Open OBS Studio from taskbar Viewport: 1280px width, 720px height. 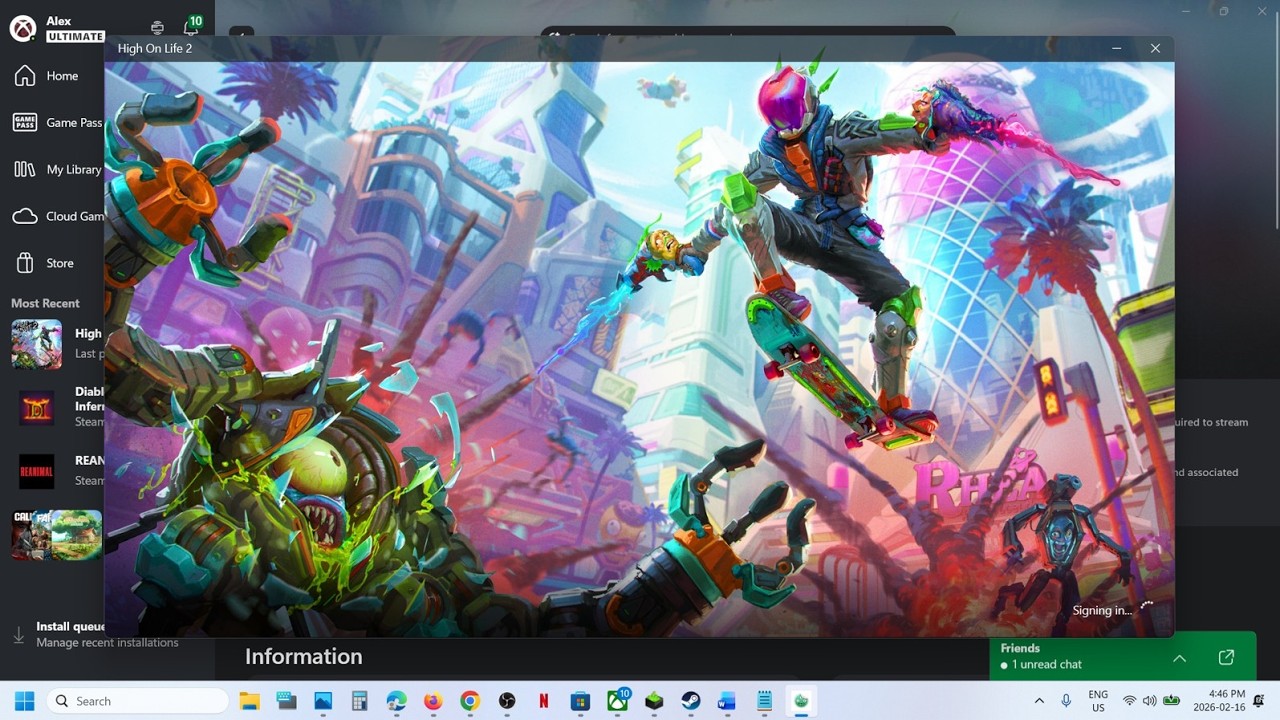click(507, 701)
